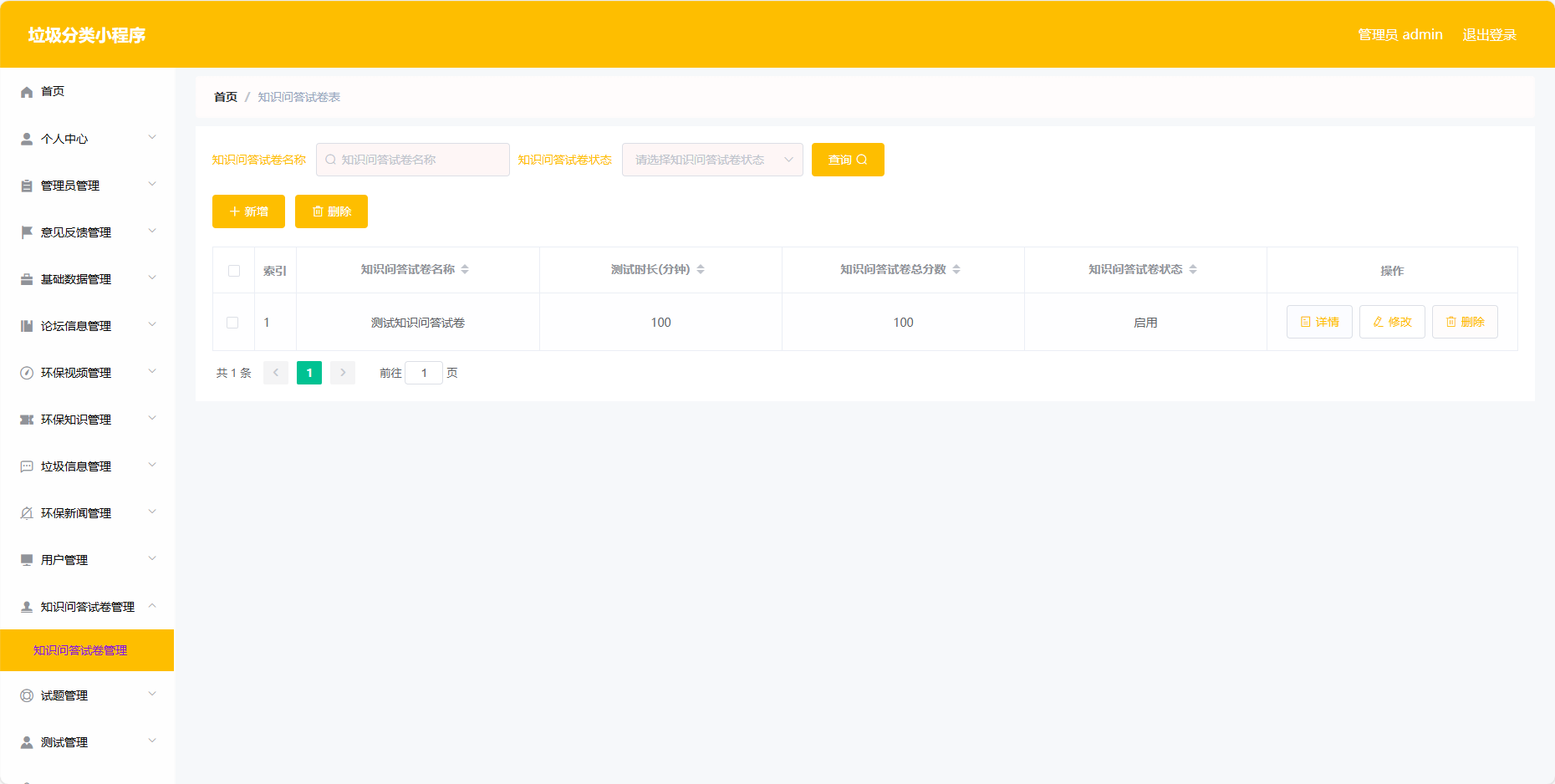Collapse the 知识问答试卷管理 menu chevron
Image resolution: width=1555 pixels, height=784 pixels.
[x=152, y=605]
